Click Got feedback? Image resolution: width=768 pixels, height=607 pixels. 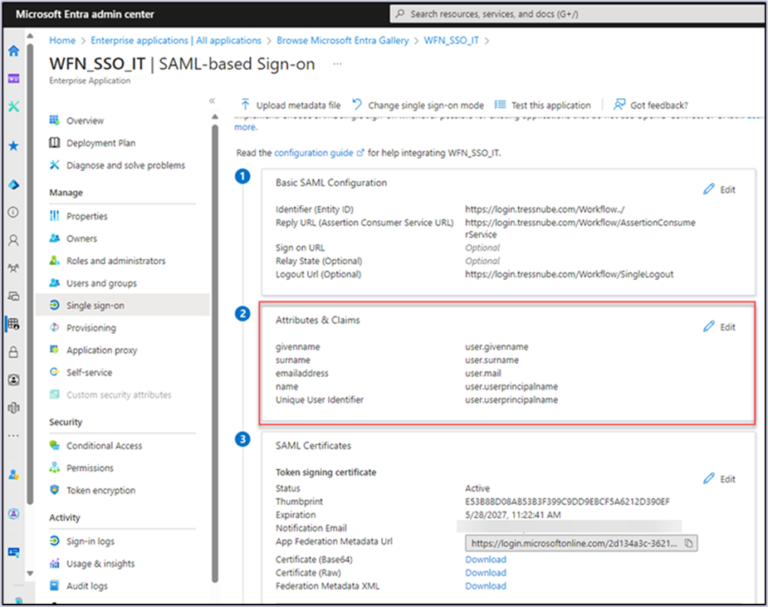[x=650, y=105]
